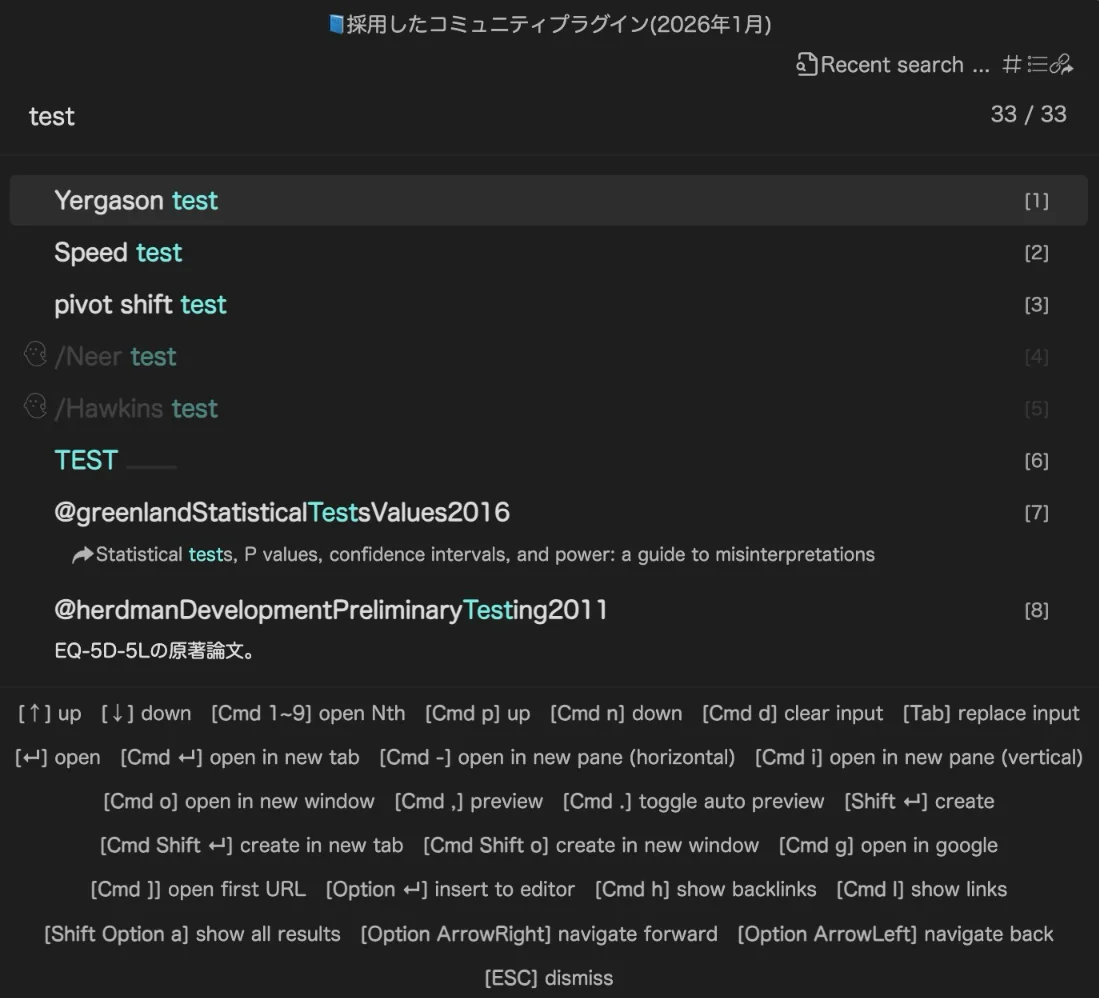Click the link with arrow icon
The image size is (1099, 998).
[1062, 65]
